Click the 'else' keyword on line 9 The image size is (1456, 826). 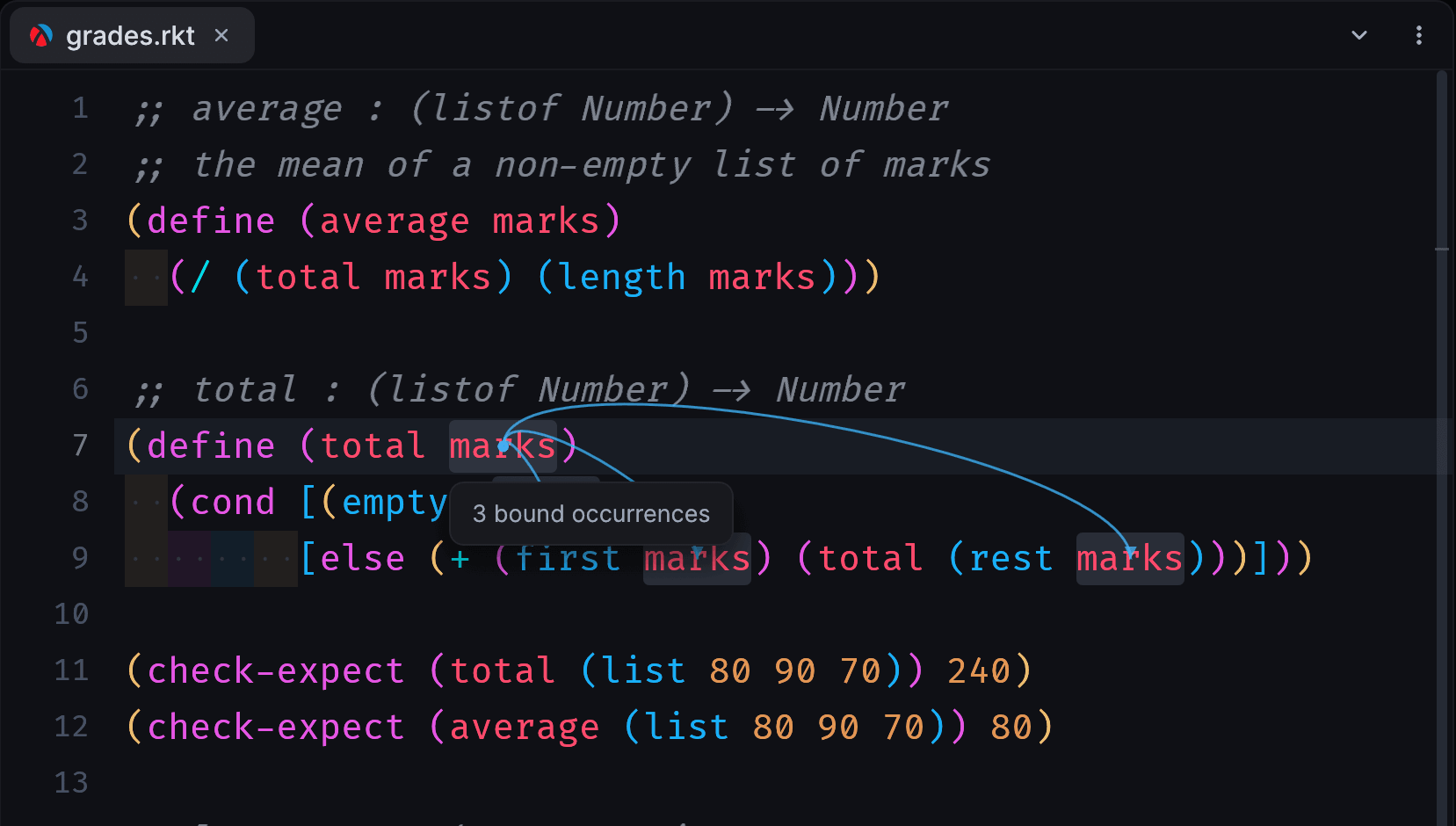pos(362,559)
